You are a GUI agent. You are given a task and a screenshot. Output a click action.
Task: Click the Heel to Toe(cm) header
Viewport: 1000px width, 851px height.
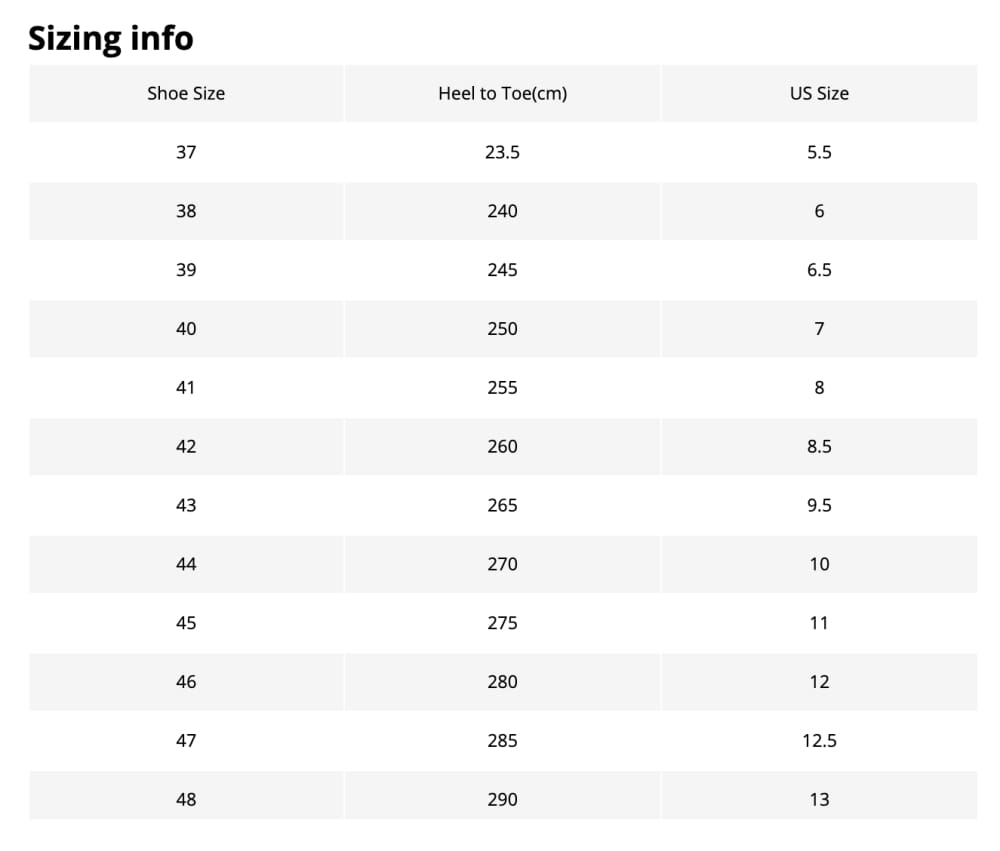point(503,93)
